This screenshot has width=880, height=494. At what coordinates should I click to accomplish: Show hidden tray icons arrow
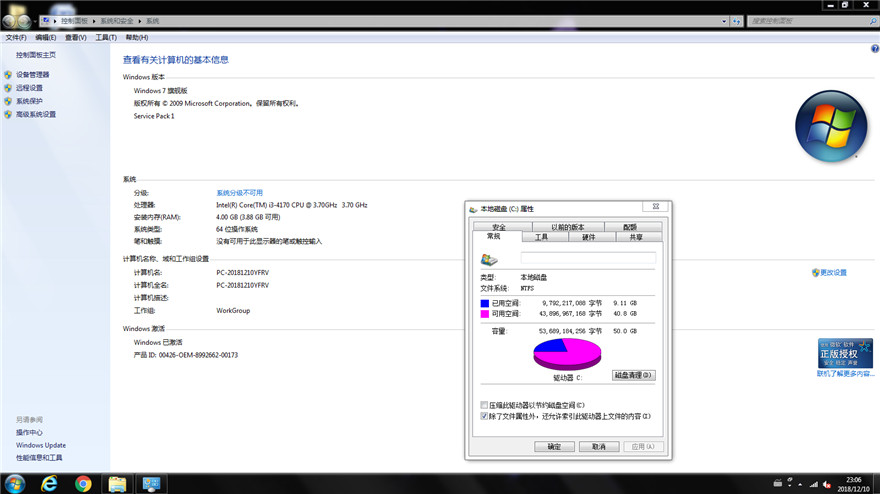pos(800,484)
